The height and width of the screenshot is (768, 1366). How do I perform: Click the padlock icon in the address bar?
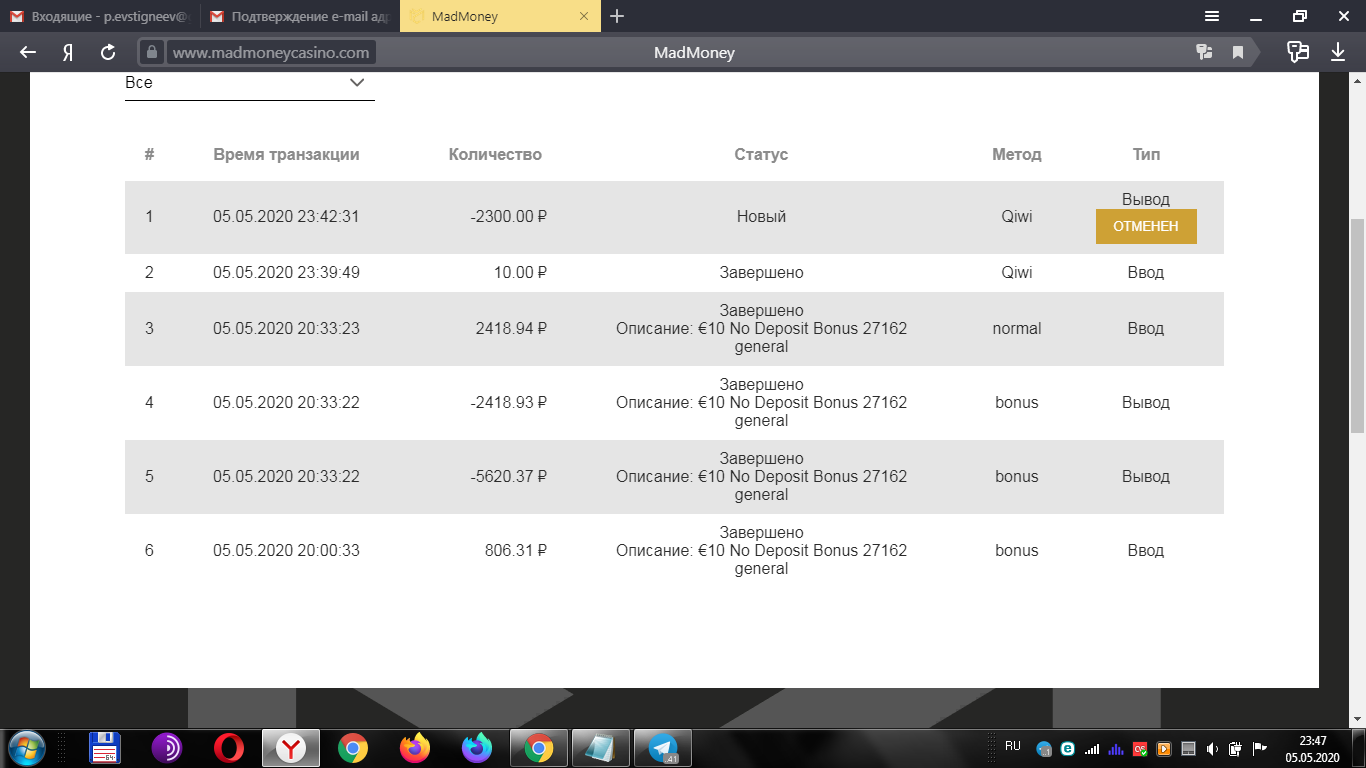[x=152, y=52]
